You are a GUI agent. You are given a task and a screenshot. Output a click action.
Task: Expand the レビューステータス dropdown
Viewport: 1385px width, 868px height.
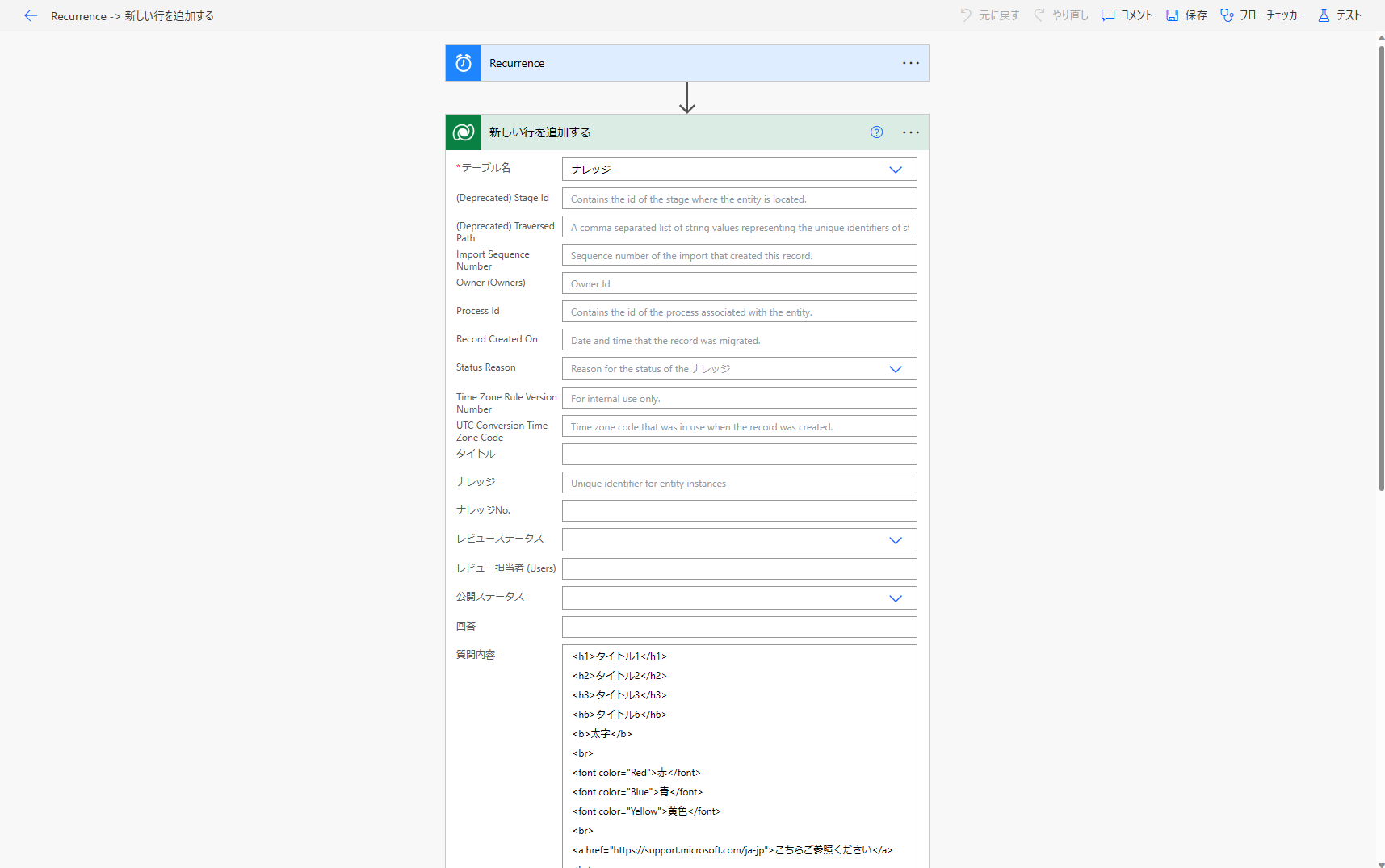pyautogui.click(x=896, y=540)
